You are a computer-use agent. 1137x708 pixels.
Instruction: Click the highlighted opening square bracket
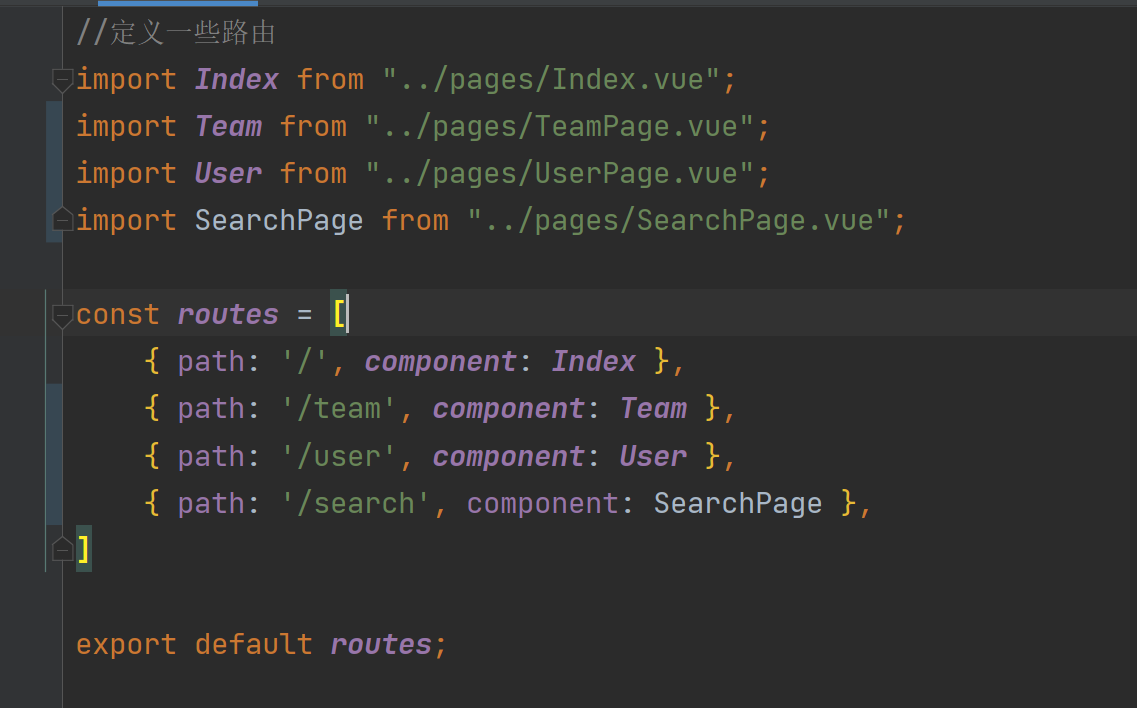click(x=339, y=315)
